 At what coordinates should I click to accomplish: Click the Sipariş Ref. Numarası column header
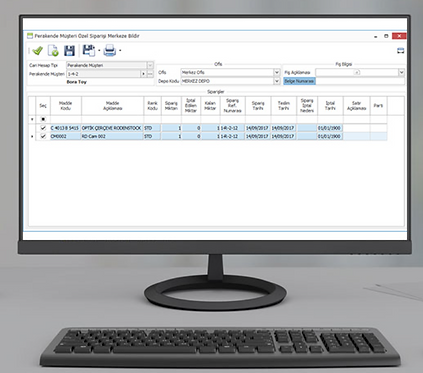pyautogui.click(x=233, y=106)
